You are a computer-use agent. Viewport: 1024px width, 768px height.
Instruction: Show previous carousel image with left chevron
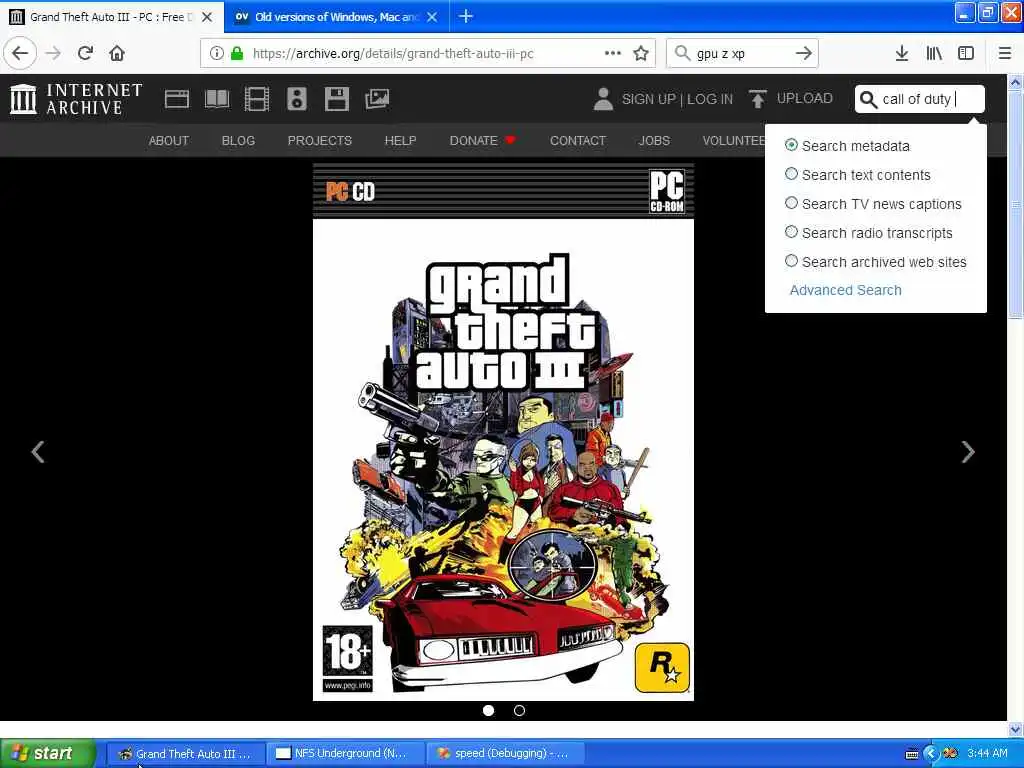[x=38, y=451]
